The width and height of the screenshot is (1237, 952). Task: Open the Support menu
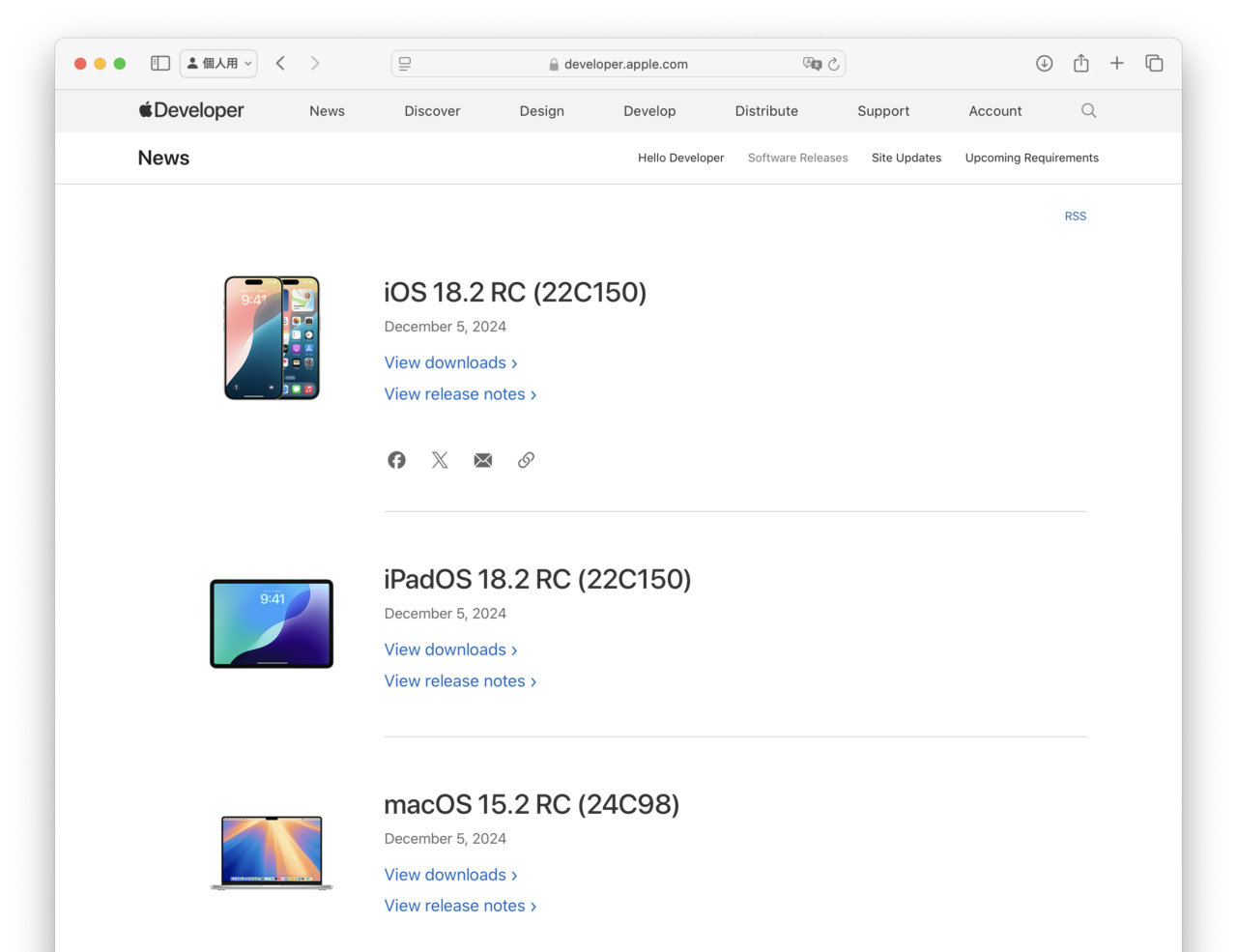tap(883, 111)
